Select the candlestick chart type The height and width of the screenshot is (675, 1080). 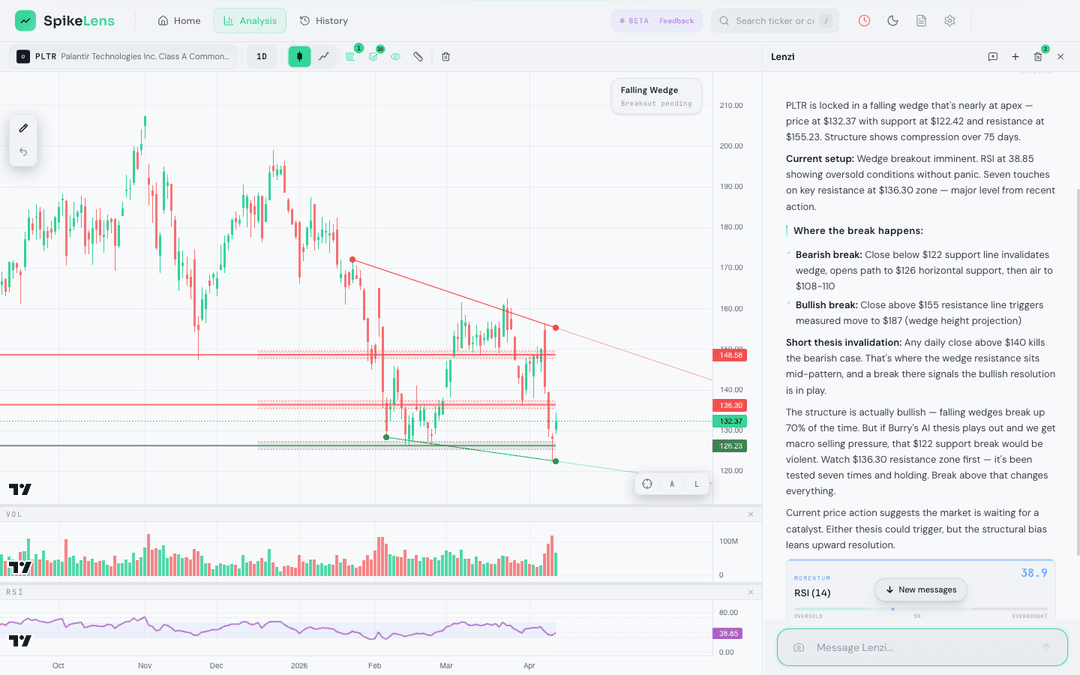pos(299,57)
